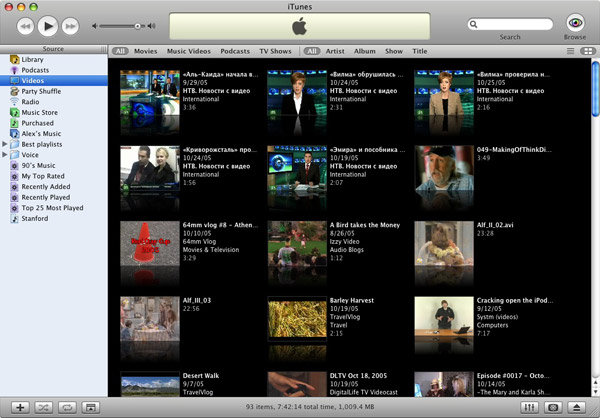Show or hide the artwork pane

90,407
